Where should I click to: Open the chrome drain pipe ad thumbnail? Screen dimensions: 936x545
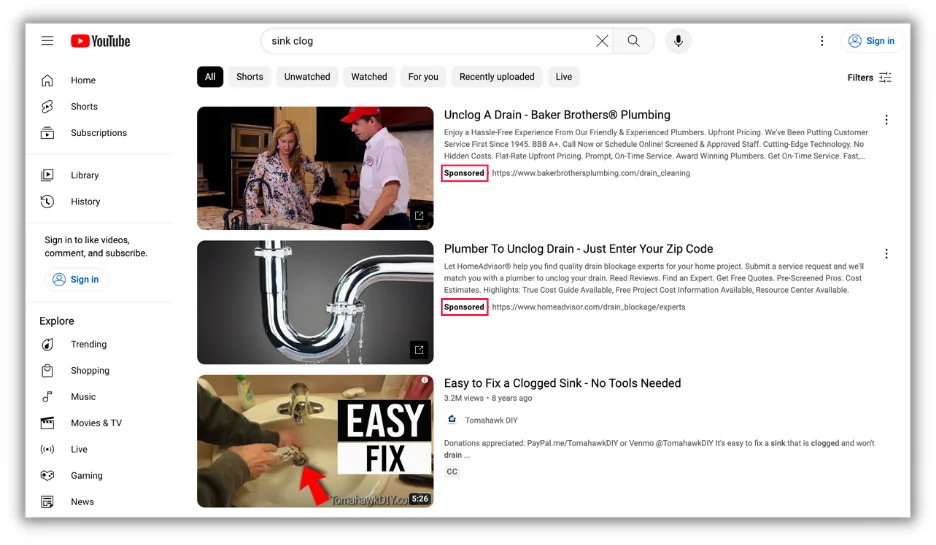click(x=315, y=302)
